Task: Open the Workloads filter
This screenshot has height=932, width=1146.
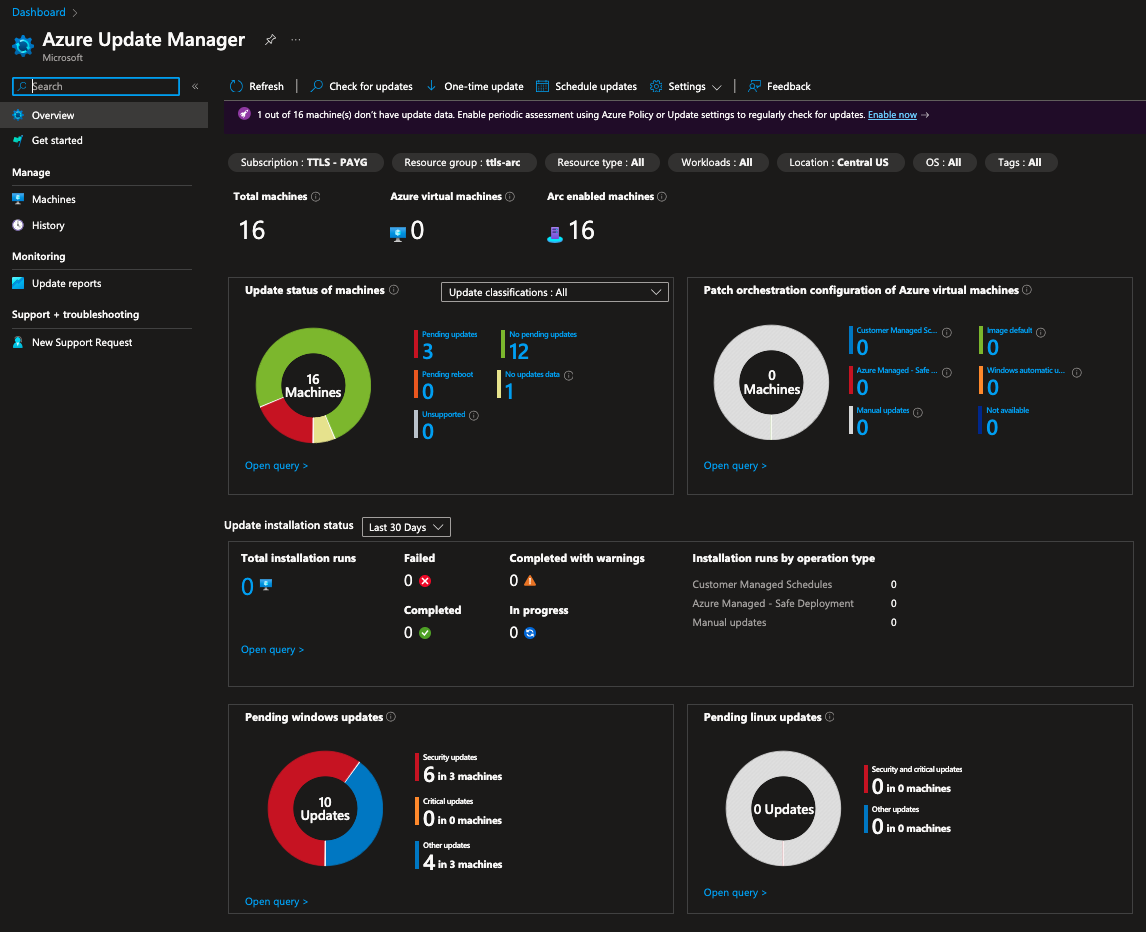Action: pyautogui.click(x=718, y=162)
